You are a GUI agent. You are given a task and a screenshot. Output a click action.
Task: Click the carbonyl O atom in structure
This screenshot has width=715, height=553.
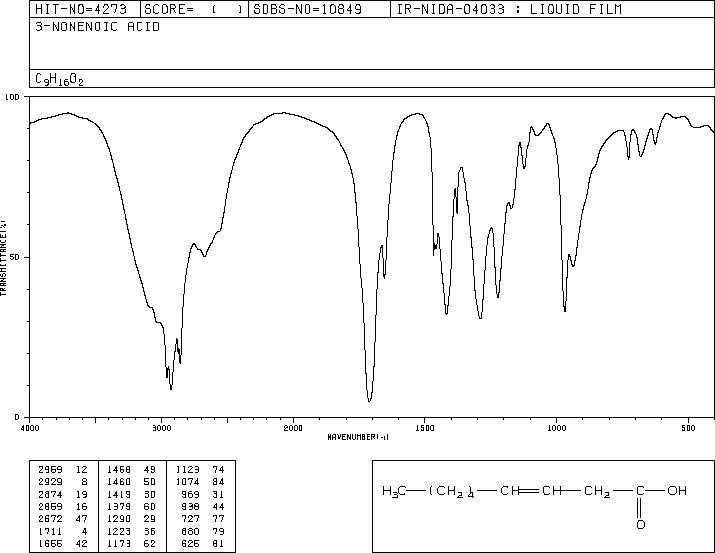(641, 524)
